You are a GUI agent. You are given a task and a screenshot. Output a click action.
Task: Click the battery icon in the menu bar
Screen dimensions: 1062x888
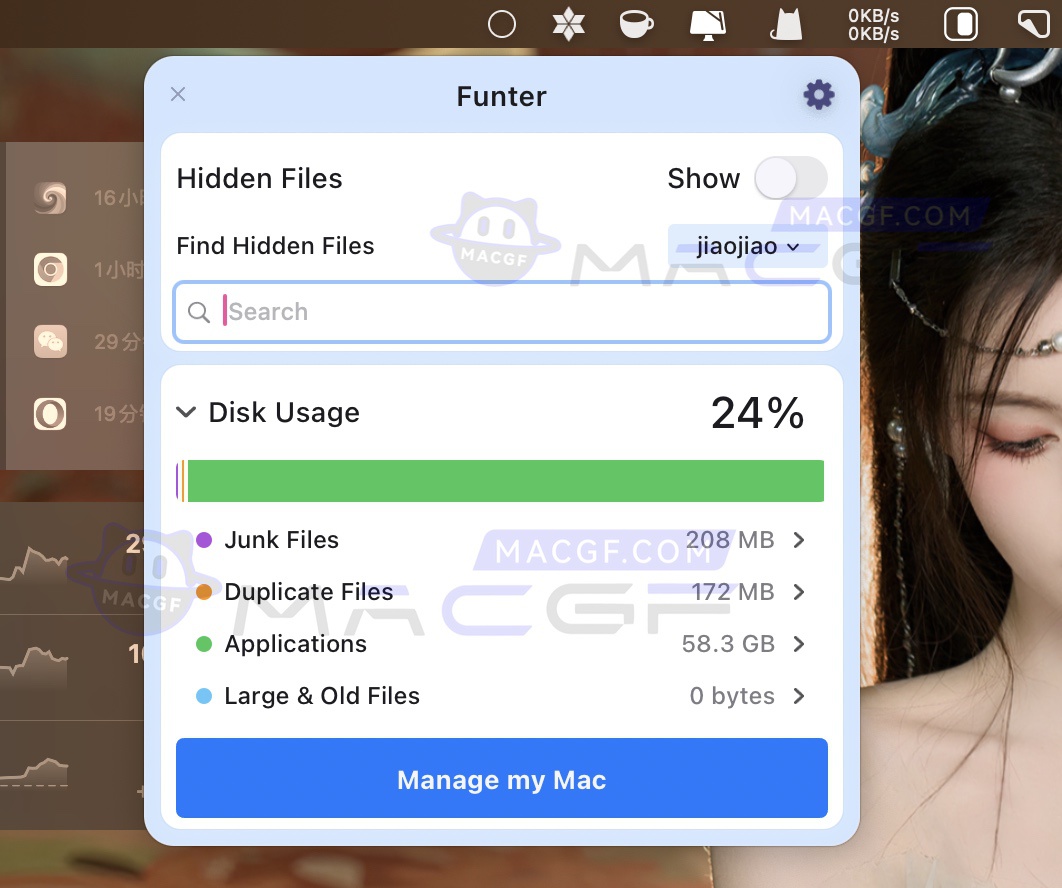960,24
